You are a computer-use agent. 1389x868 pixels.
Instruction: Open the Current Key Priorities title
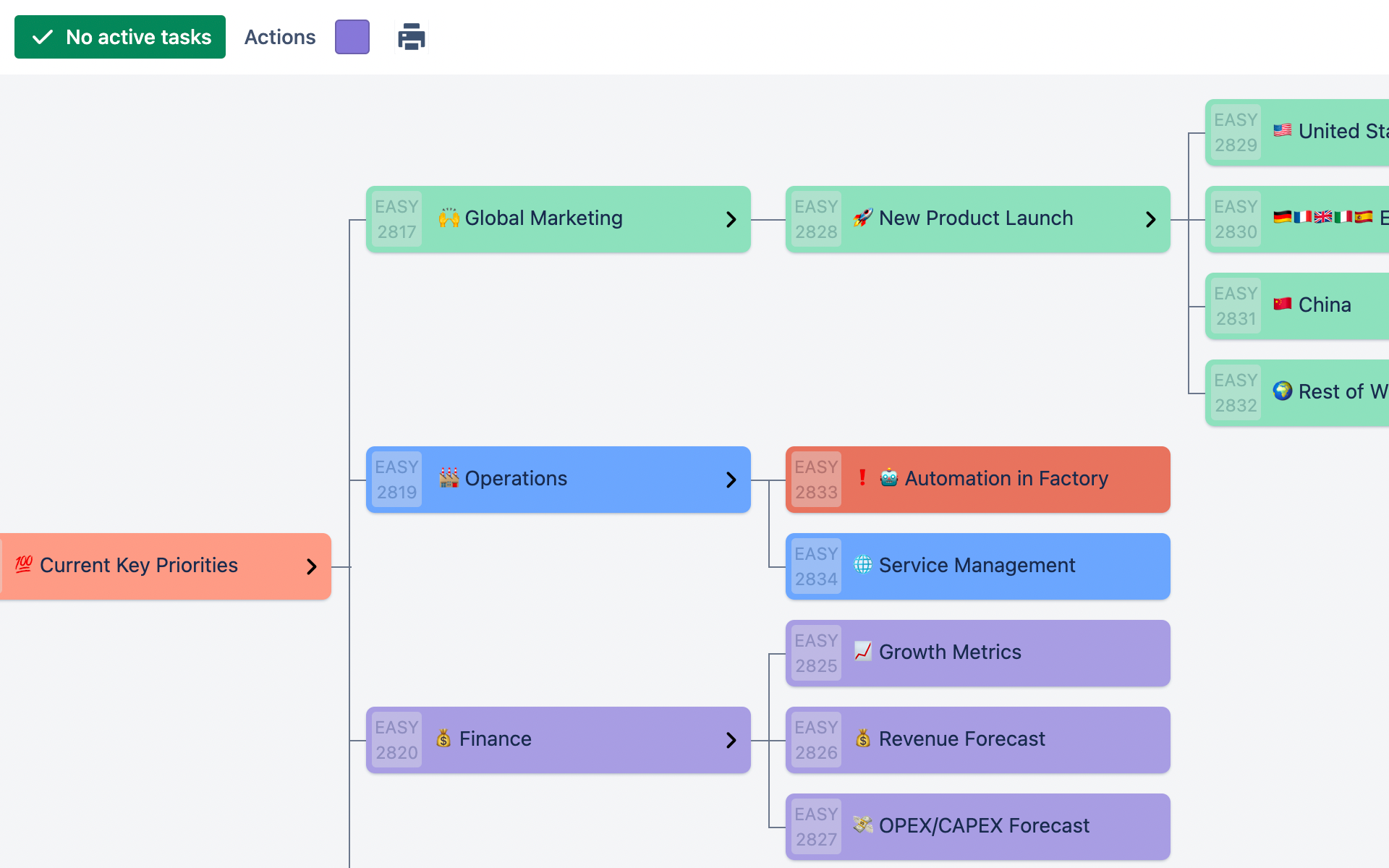click(x=139, y=566)
